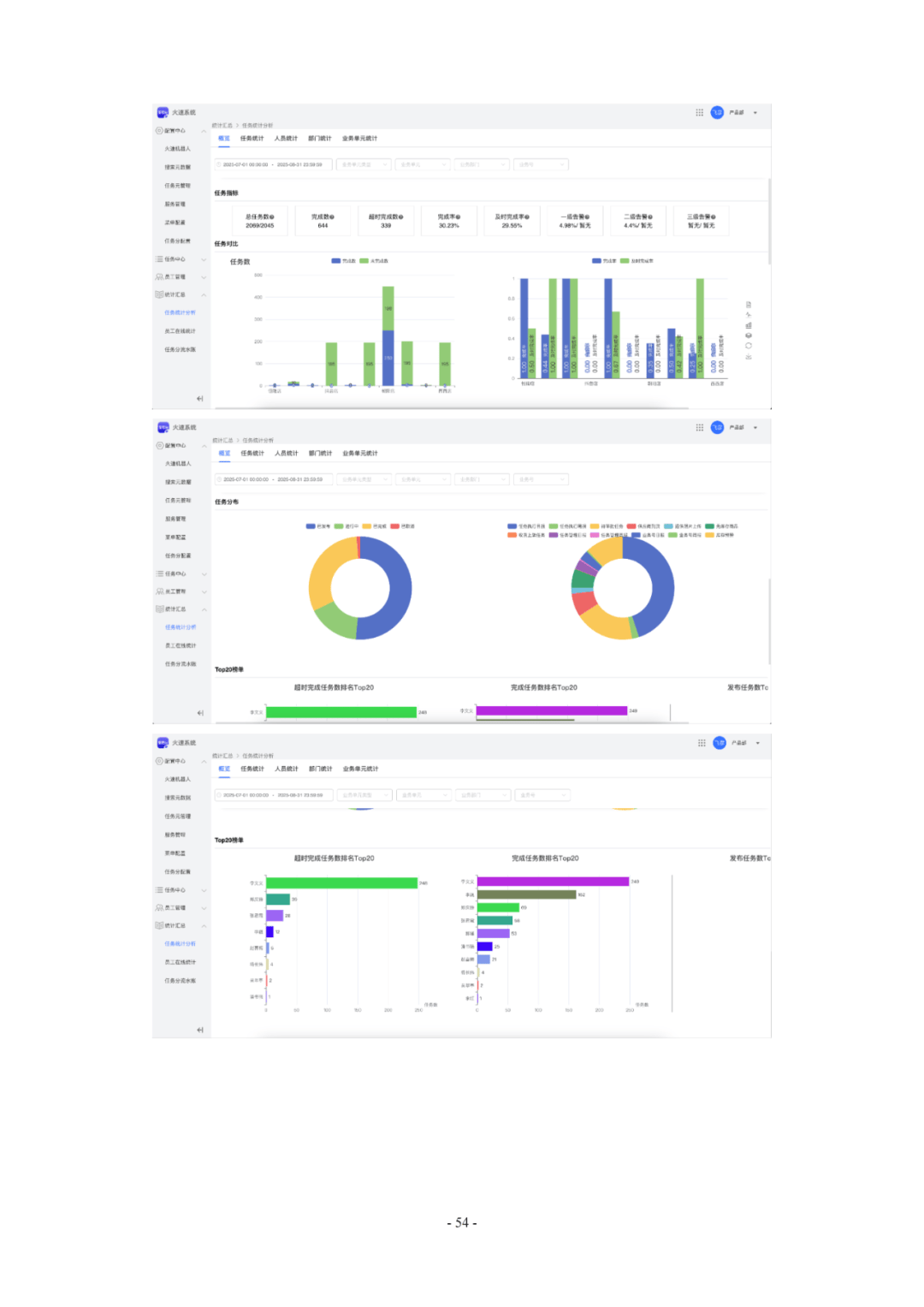Click help icon beside 总任务数
Screen dimensions: 924x1307
pyautogui.click(x=272, y=217)
